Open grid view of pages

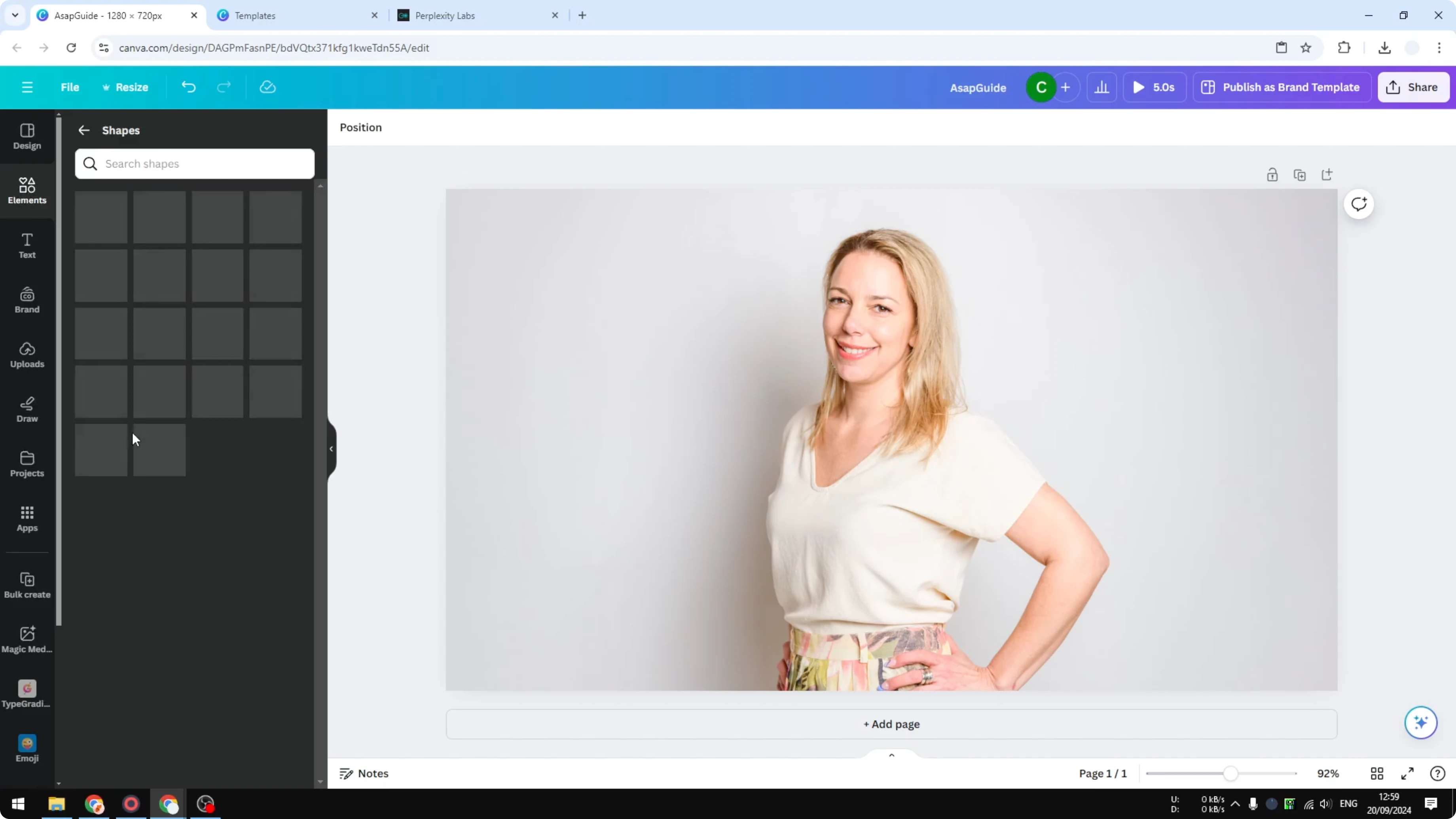(1377, 773)
